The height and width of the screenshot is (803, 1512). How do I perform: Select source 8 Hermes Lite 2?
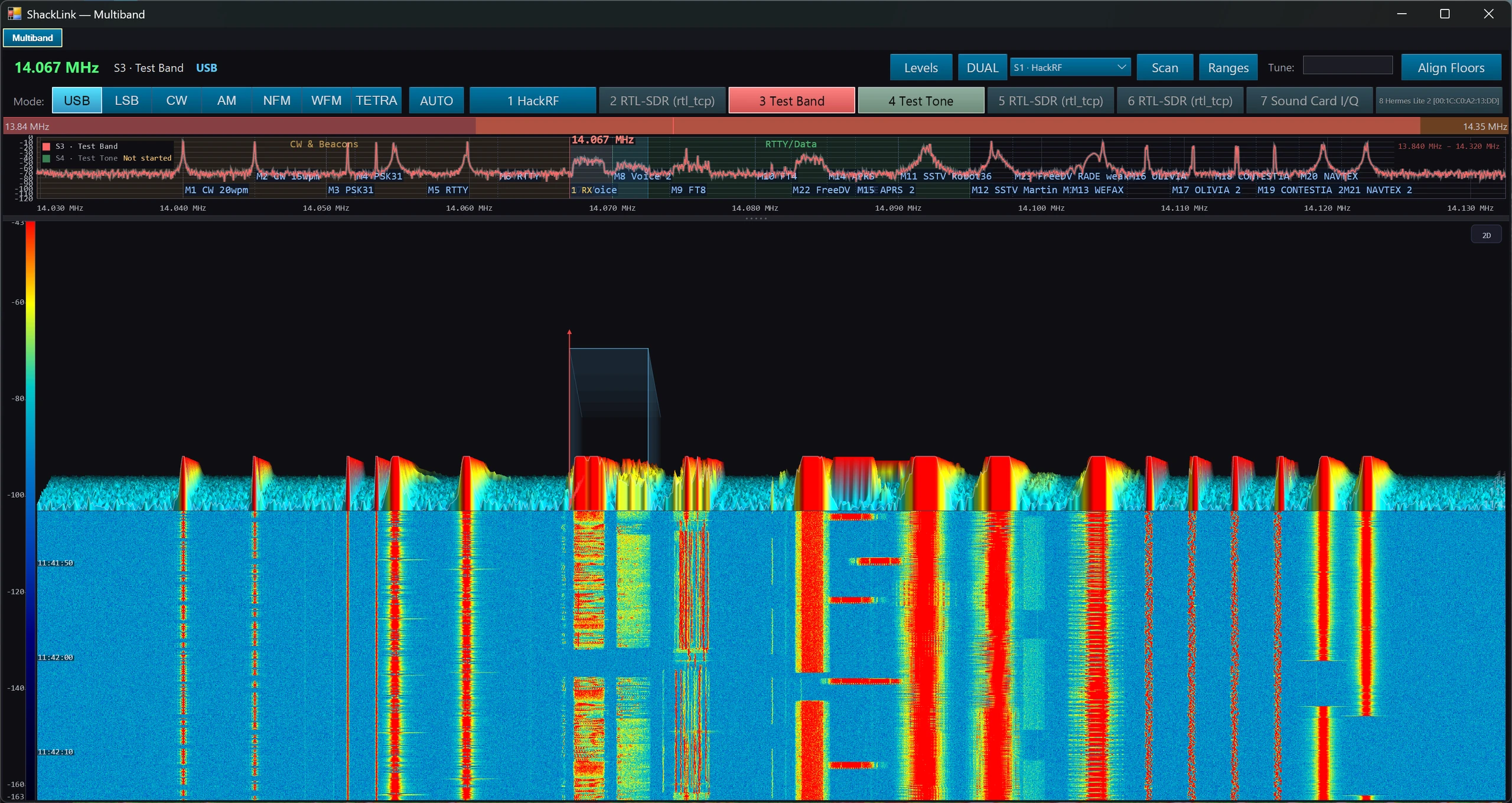pyautogui.click(x=1439, y=100)
